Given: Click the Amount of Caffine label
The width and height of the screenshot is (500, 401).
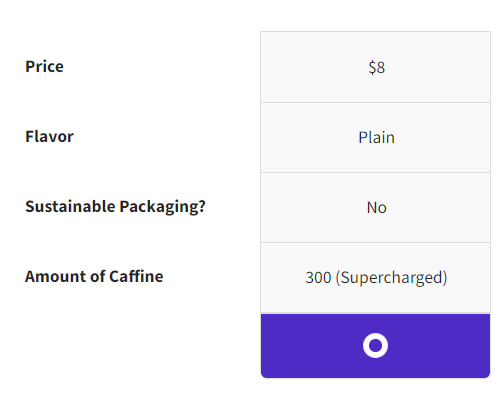Looking at the screenshot, I should (94, 276).
